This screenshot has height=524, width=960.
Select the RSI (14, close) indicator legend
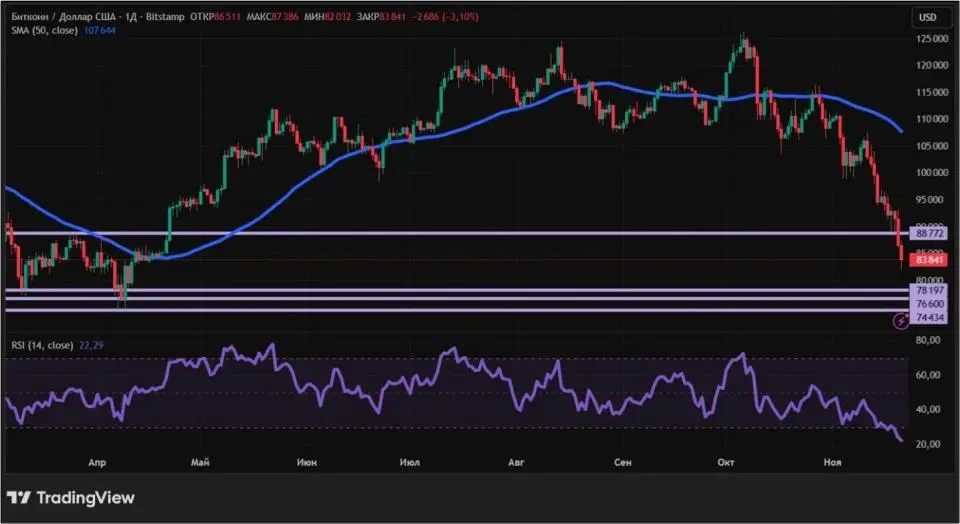pos(40,345)
